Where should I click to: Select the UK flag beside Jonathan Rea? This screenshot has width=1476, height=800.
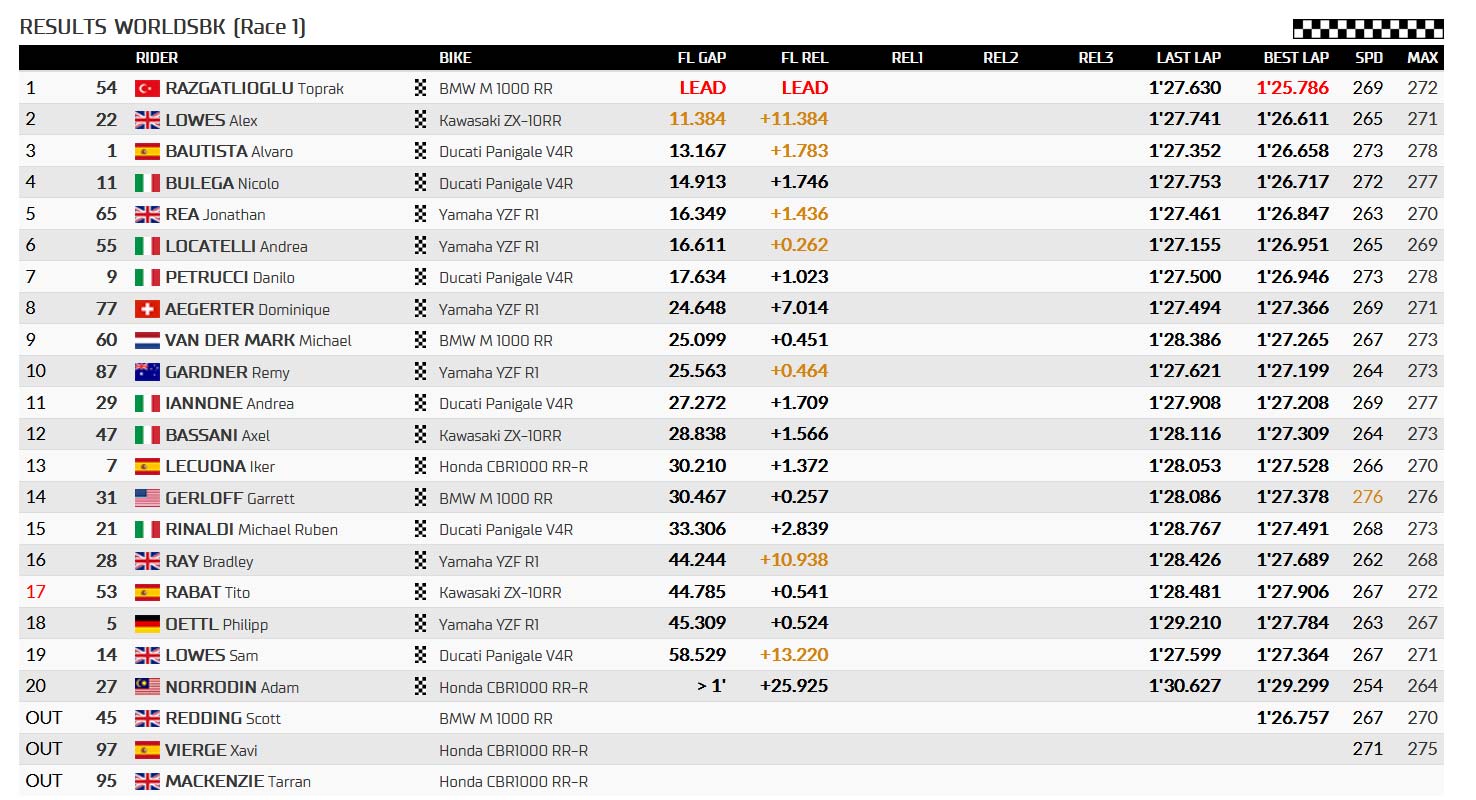point(147,214)
